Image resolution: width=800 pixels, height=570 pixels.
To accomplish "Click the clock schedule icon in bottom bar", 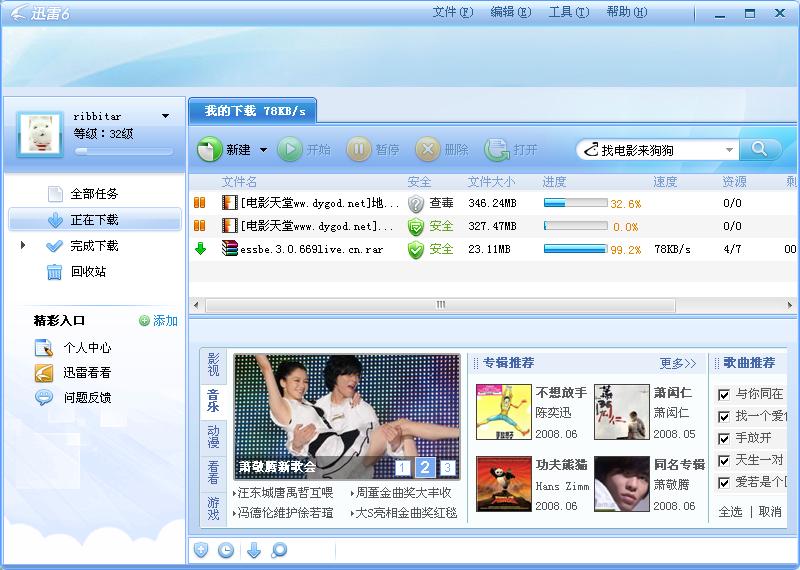I will coord(226,550).
